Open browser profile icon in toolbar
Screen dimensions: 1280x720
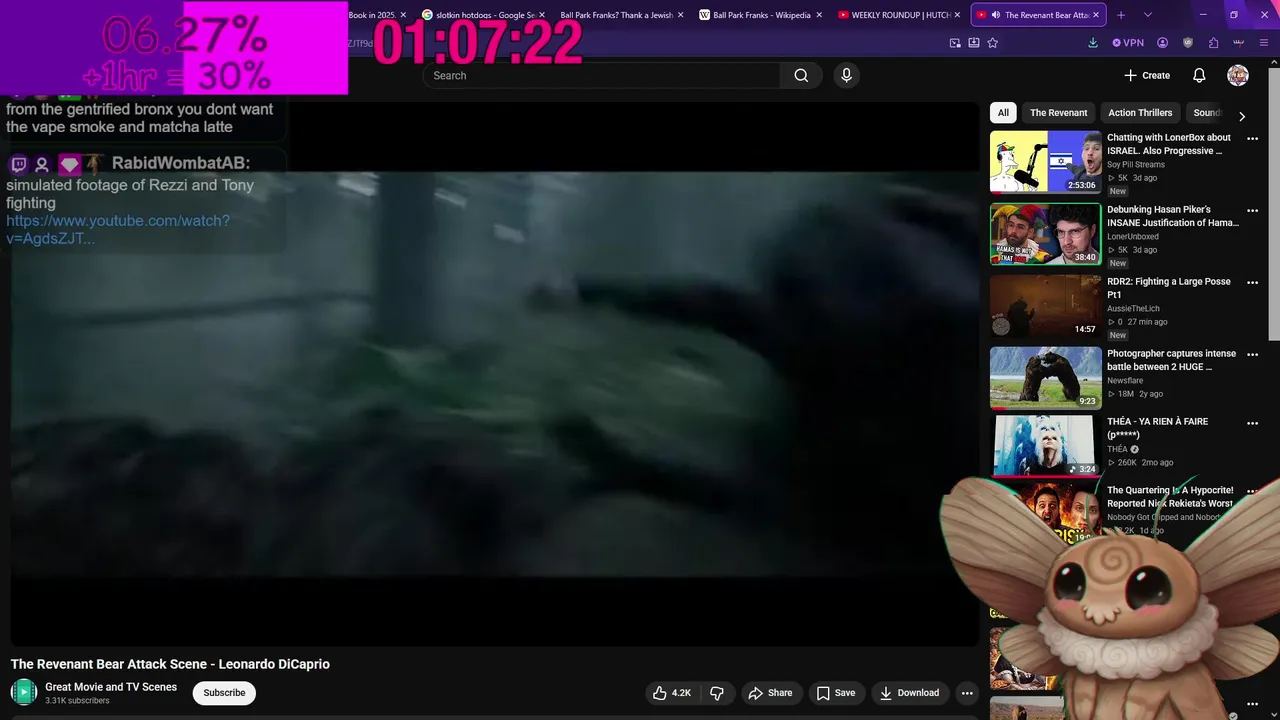point(1162,43)
